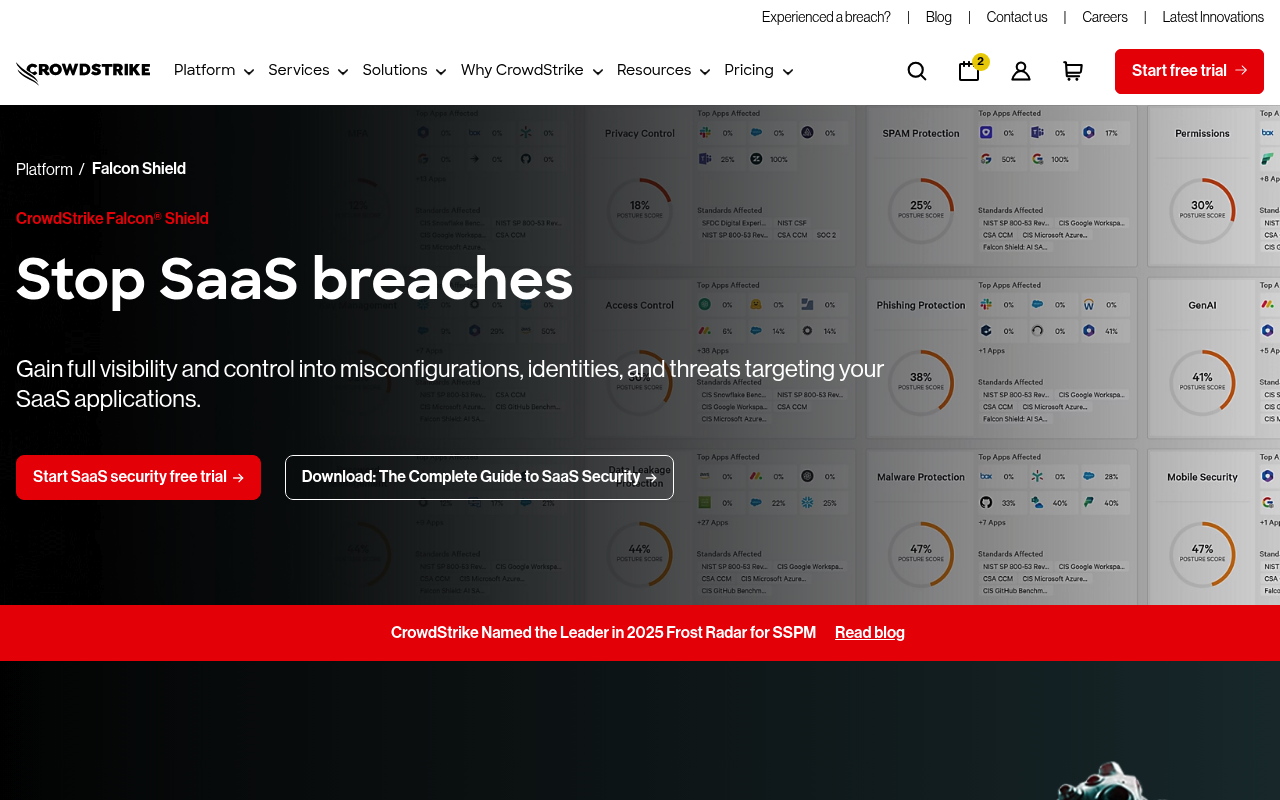Screen dimensions: 1280x800
Task: Go to Platform in the breadcrumb
Action: click(44, 170)
